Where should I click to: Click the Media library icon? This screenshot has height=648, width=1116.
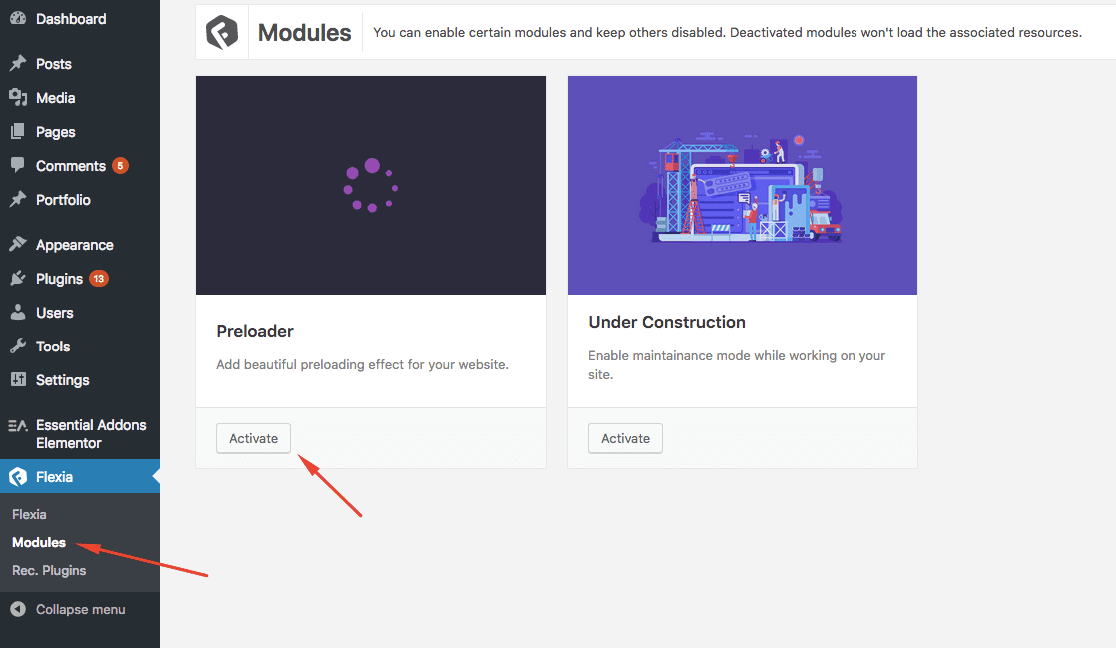[18, 98]
